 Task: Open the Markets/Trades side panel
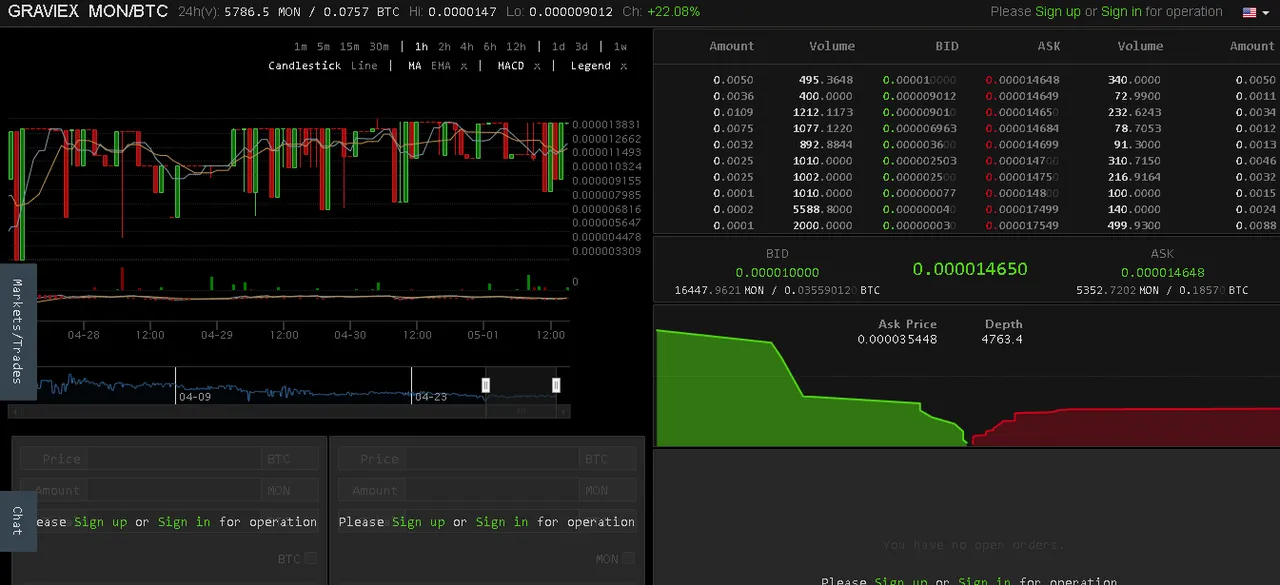17,331
